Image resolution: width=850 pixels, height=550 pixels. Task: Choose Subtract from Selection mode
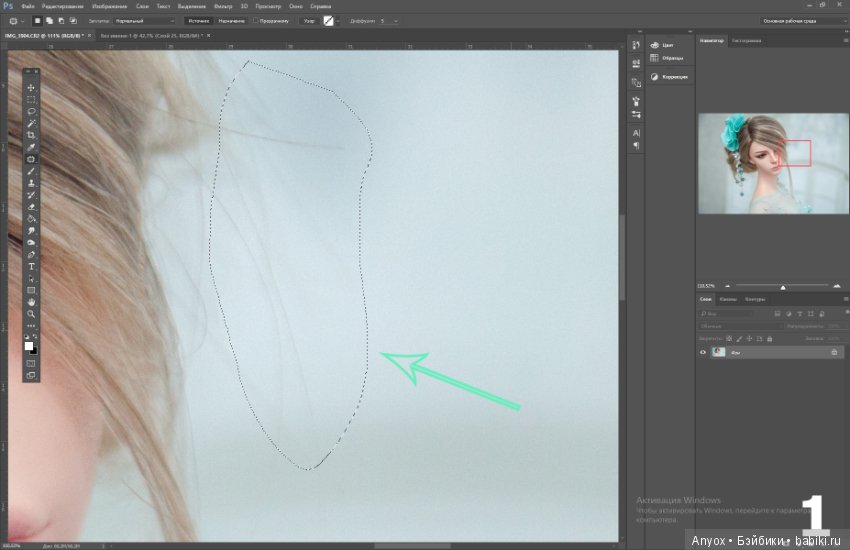click(61, 21)
